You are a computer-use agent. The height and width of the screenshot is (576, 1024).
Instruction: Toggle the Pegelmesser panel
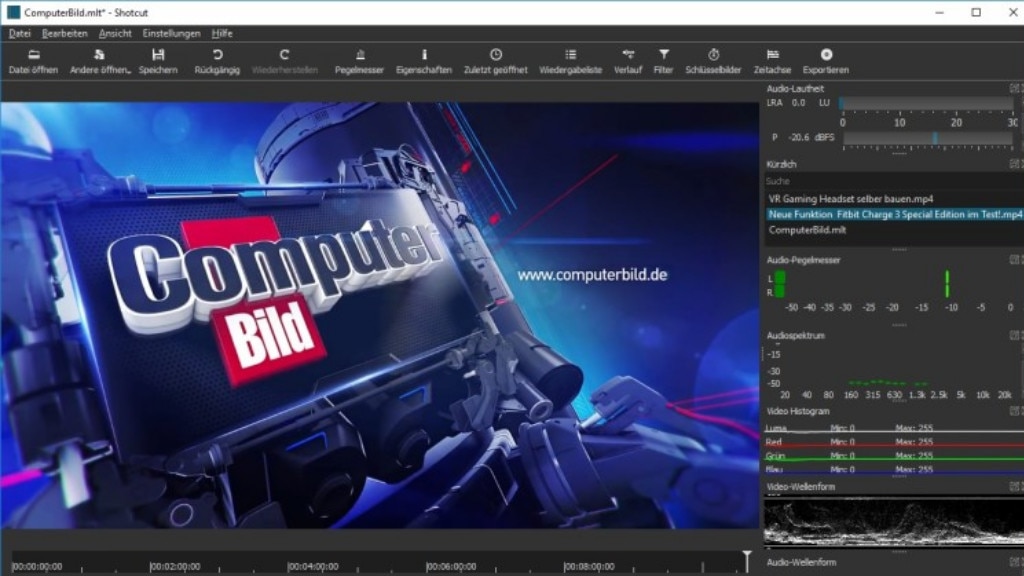[359, 61]
